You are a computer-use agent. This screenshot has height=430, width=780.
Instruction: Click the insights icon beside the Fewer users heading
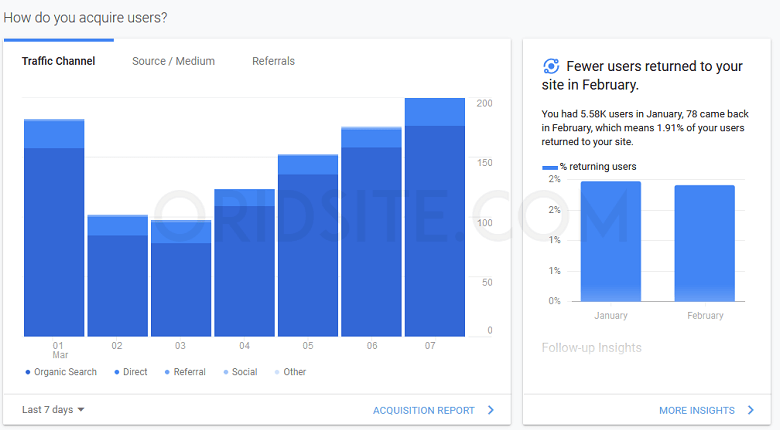point(551,66)
